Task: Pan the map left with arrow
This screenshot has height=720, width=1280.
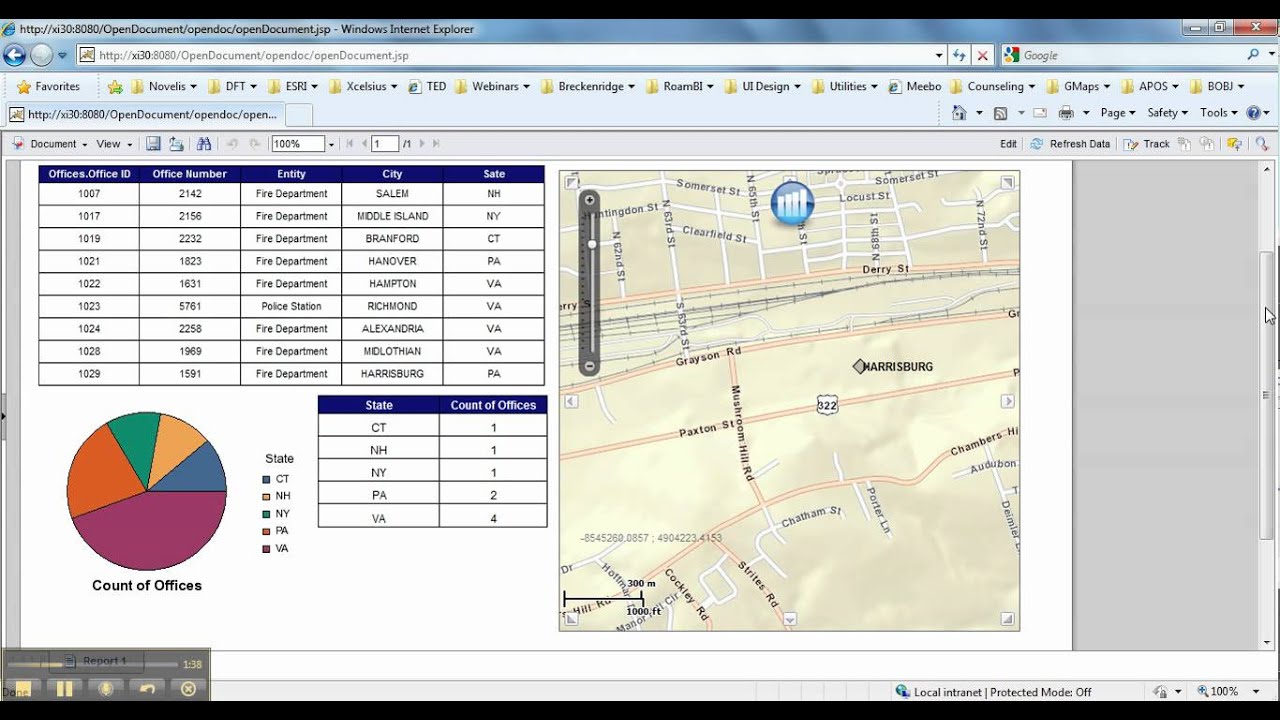Action: coord(571,401)
